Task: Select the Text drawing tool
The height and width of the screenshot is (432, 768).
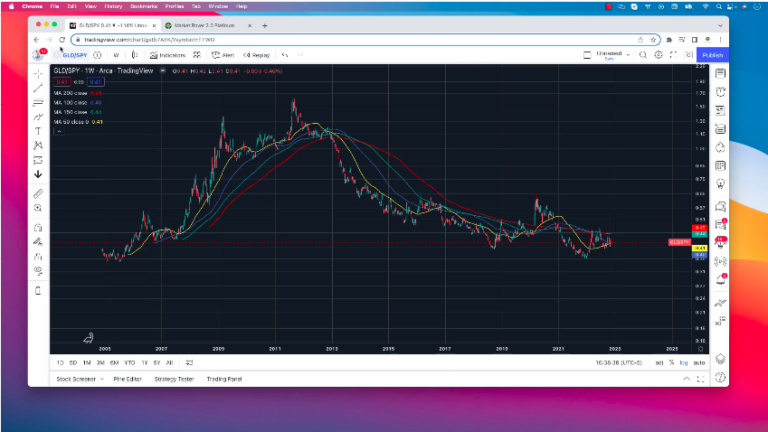Action: [38, 131]
